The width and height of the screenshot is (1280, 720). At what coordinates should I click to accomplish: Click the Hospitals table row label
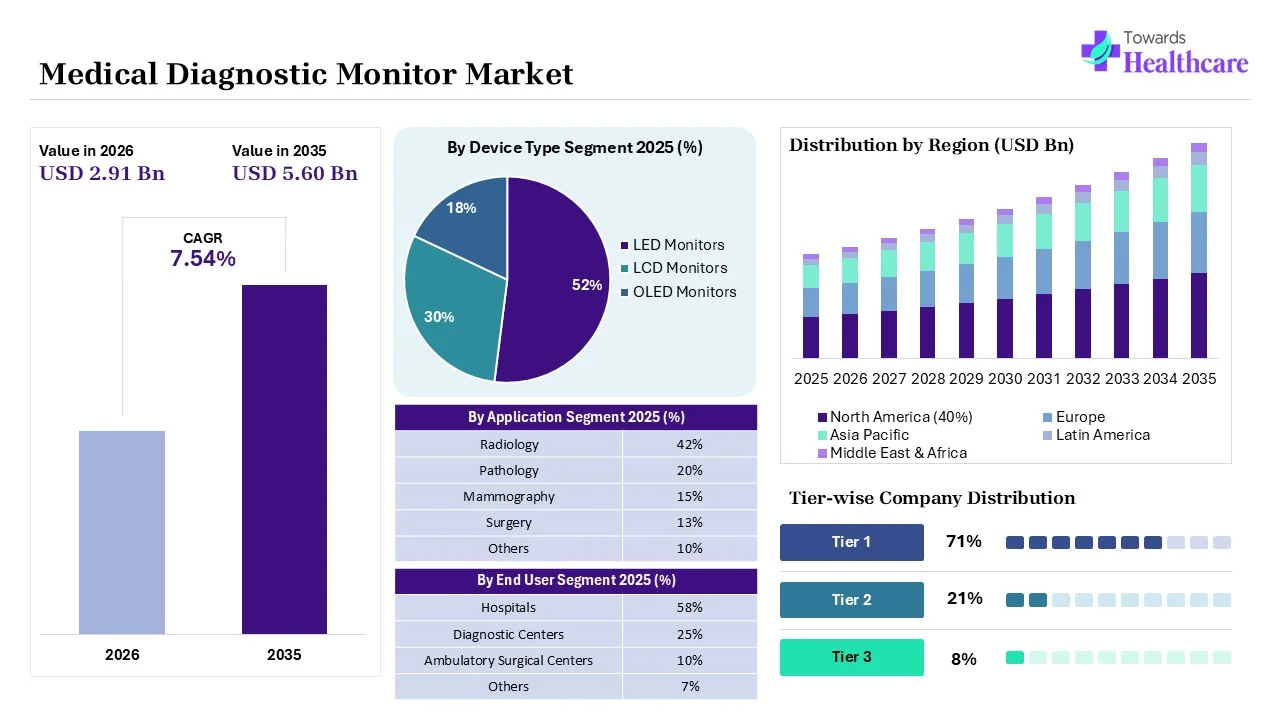click(509, 607)
